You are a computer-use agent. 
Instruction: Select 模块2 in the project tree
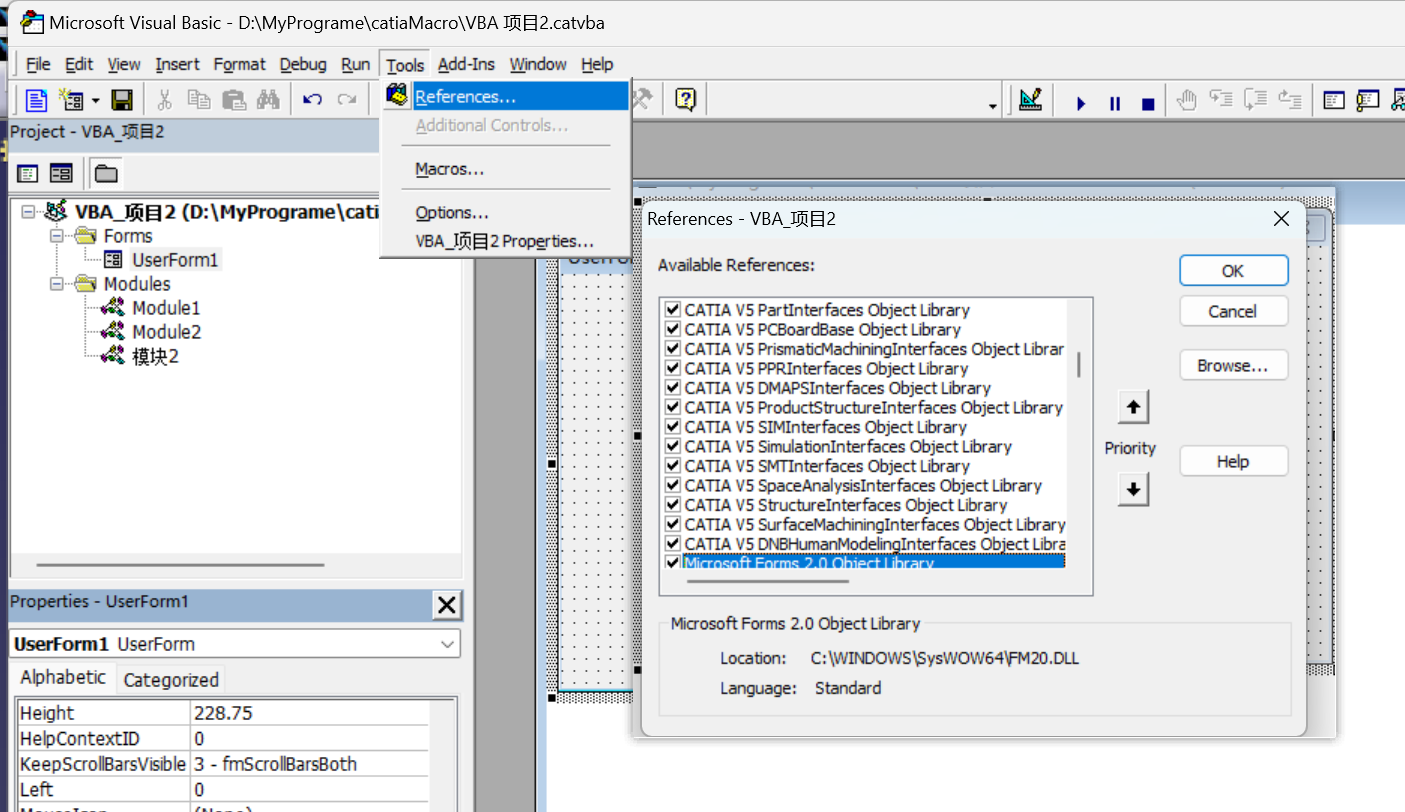[155, 356]
